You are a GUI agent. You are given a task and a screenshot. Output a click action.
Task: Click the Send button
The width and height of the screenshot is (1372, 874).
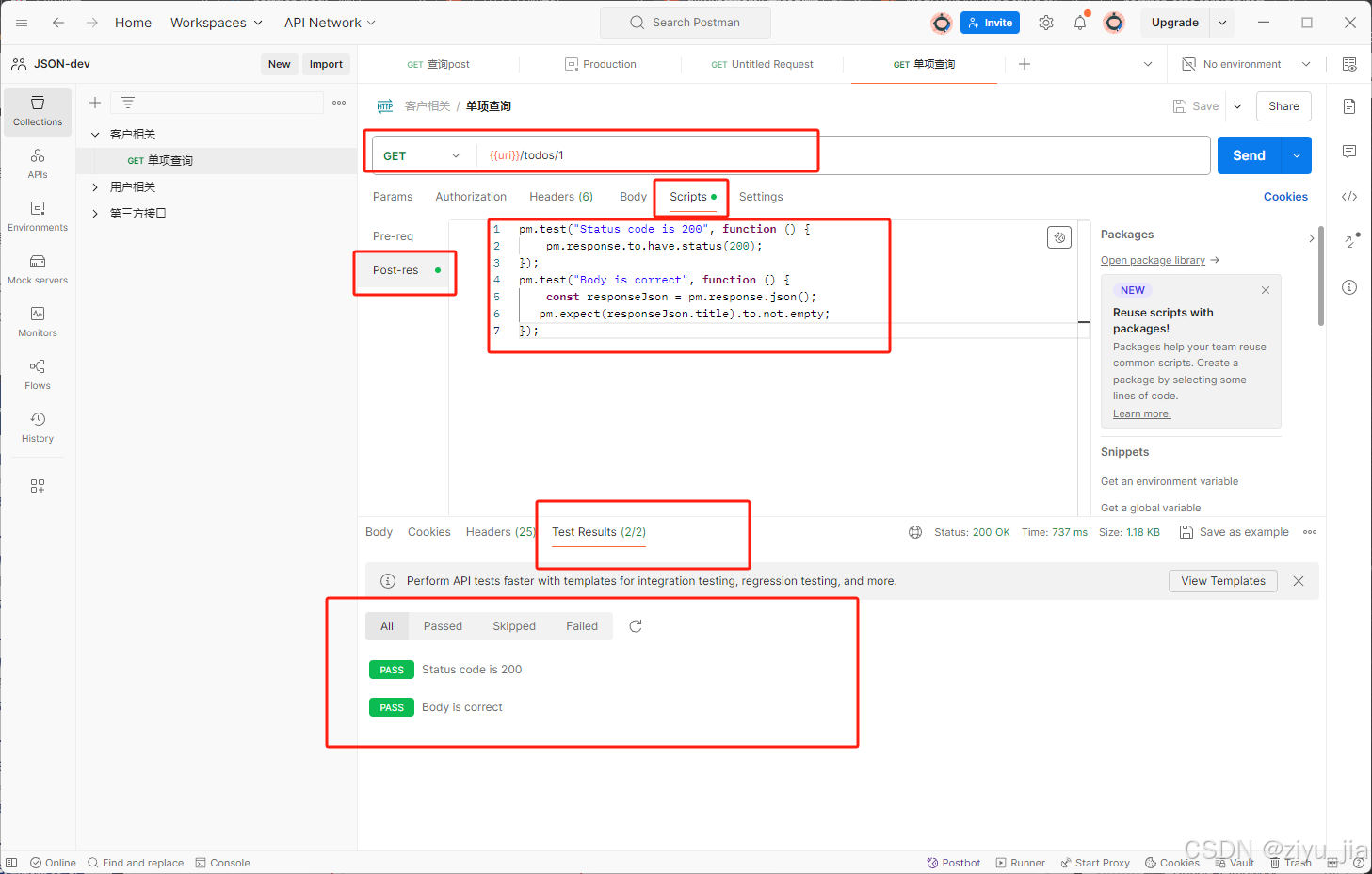click(x=1250, y=155)
